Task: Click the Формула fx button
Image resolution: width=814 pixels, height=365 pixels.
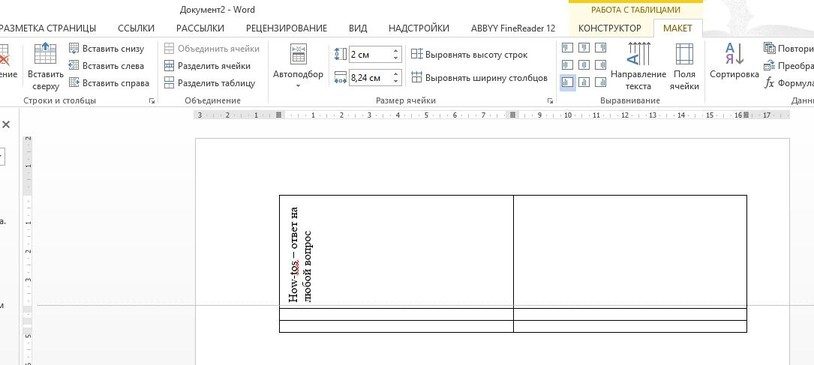Action: coord(789,83)
